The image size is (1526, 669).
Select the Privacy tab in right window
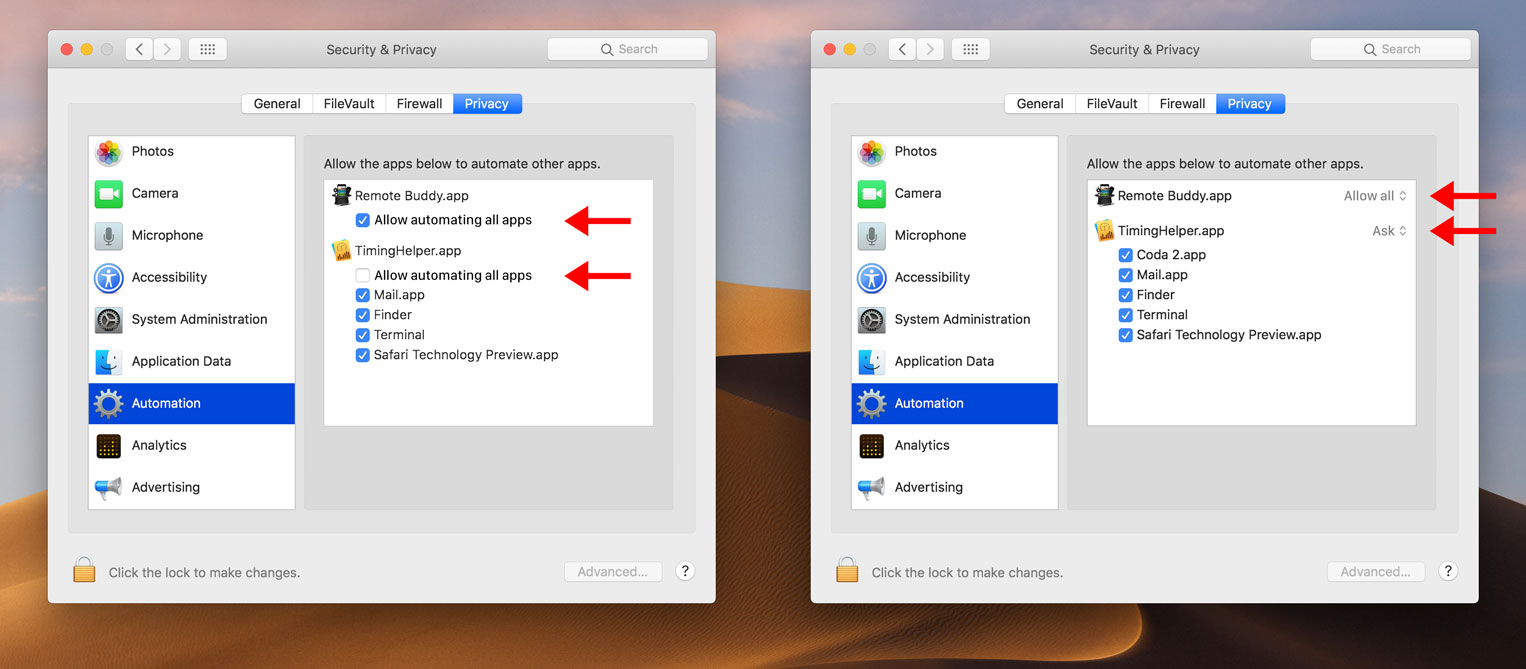[1250, 104]
